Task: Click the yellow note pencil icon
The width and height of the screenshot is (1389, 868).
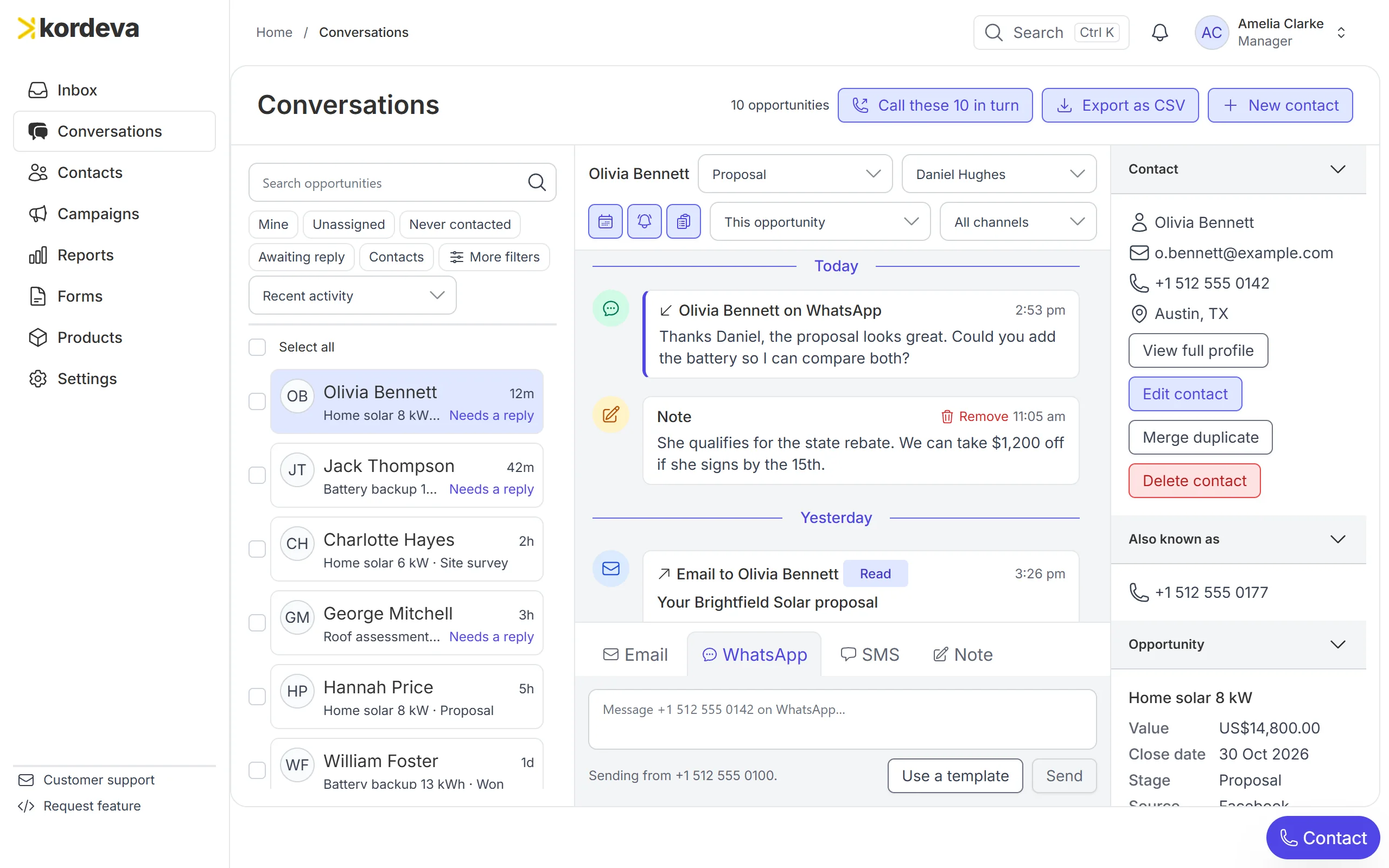Action: 611,414
